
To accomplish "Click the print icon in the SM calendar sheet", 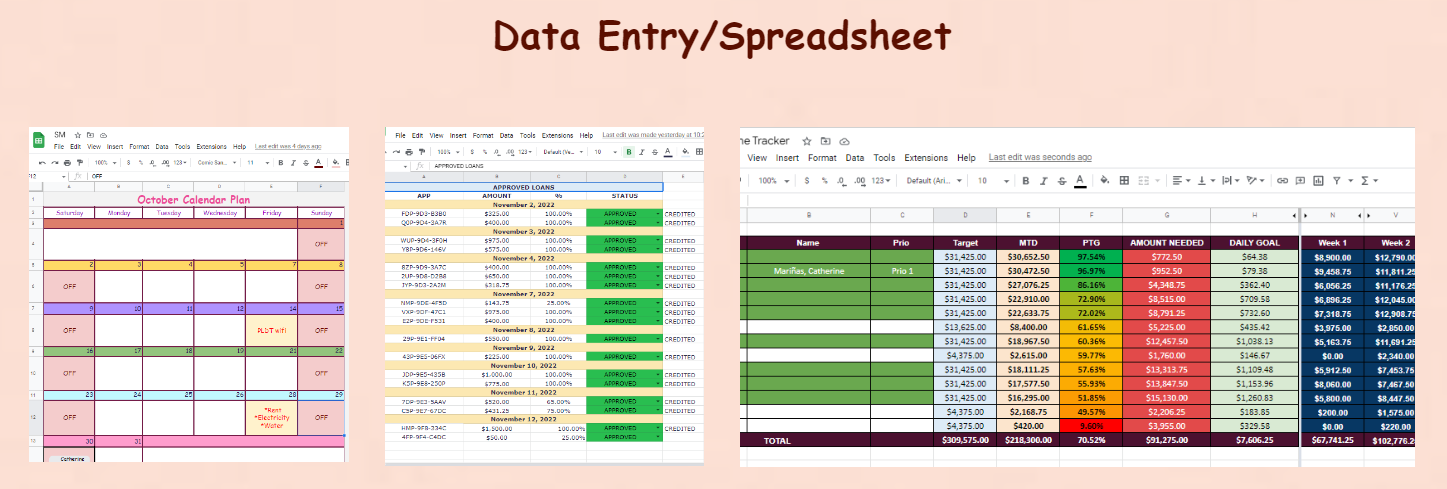I will tap(67, 162).
